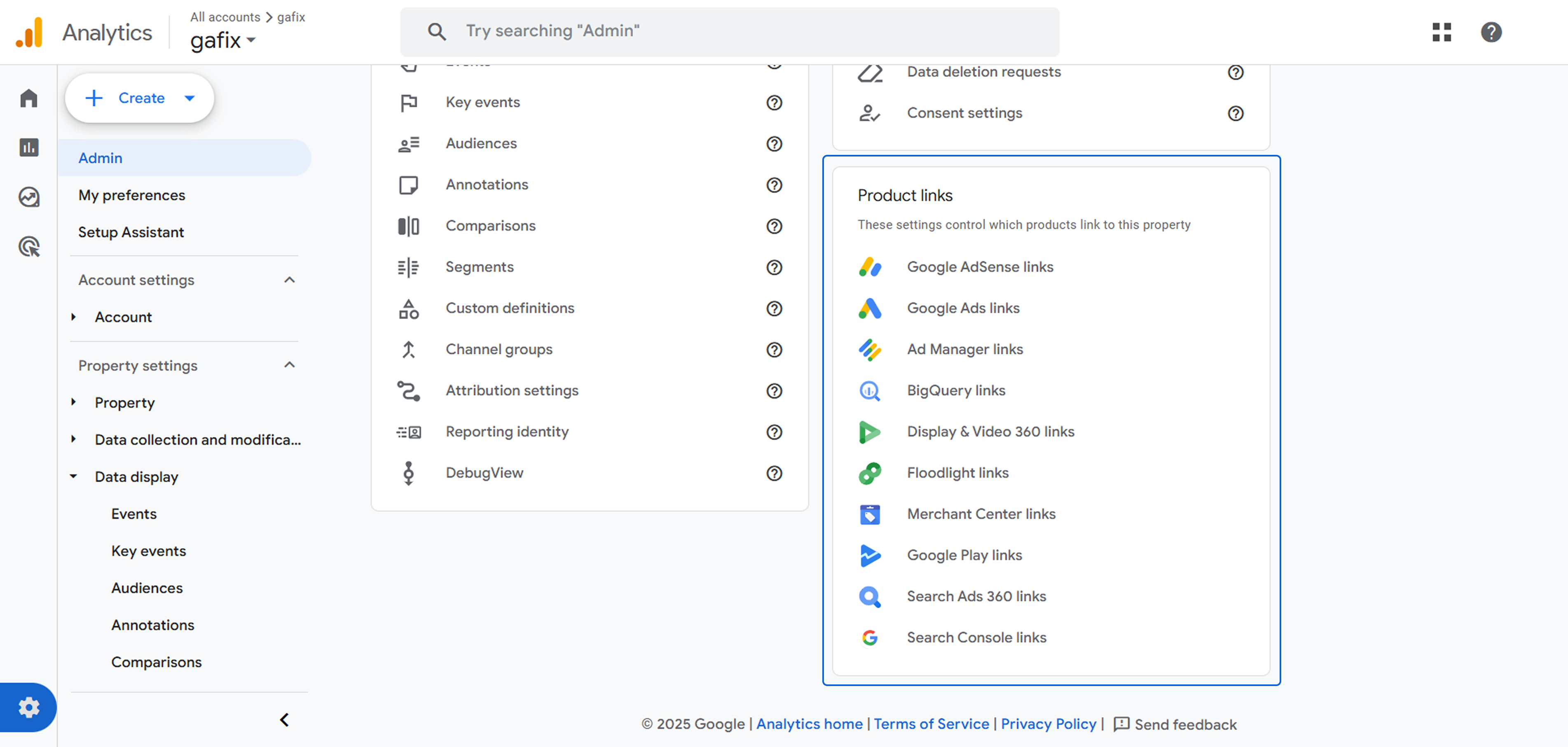Click the Reporting identity icon
This screenshot has height=747, width=1568.
[x=408, y=432]
